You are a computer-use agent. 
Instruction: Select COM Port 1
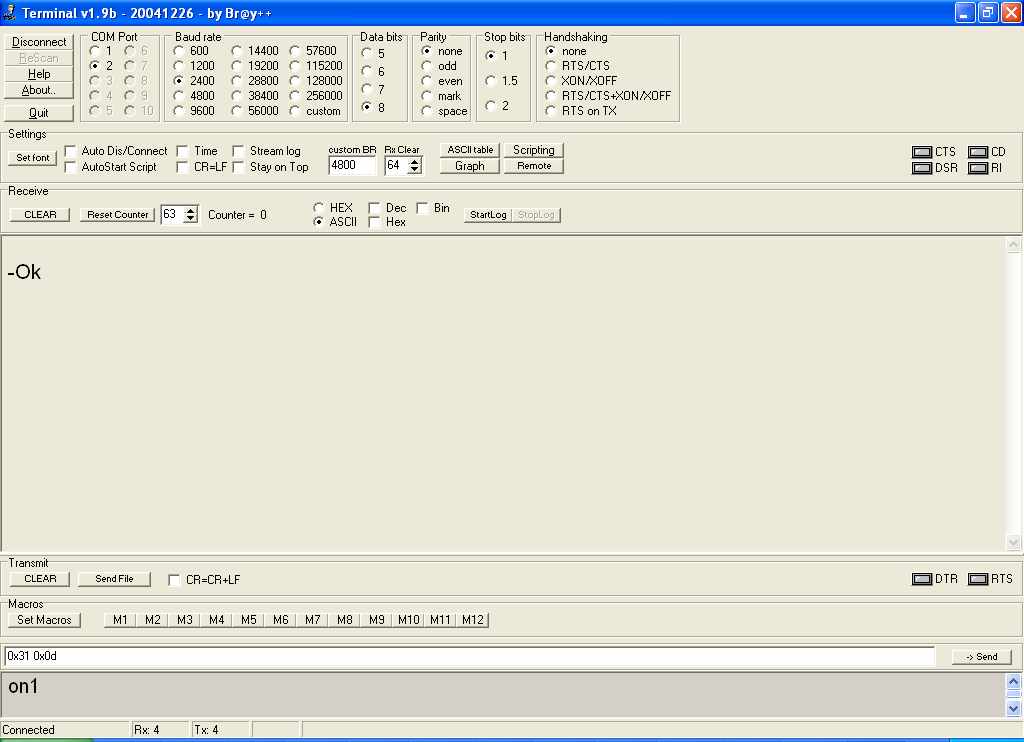point(95,51)
